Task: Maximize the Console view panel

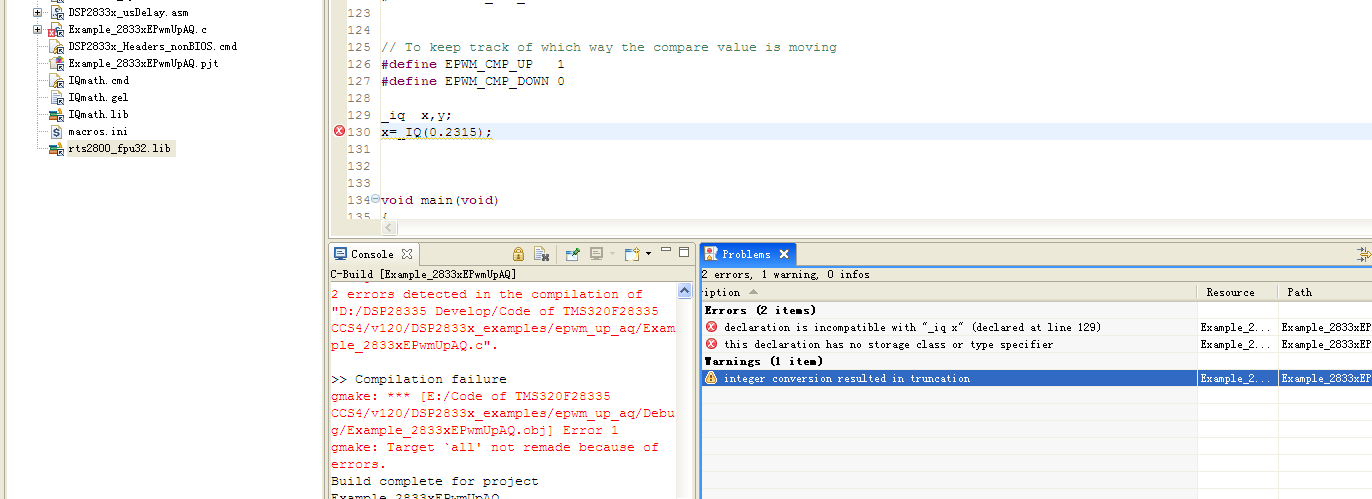Action: tap(684, 252)
